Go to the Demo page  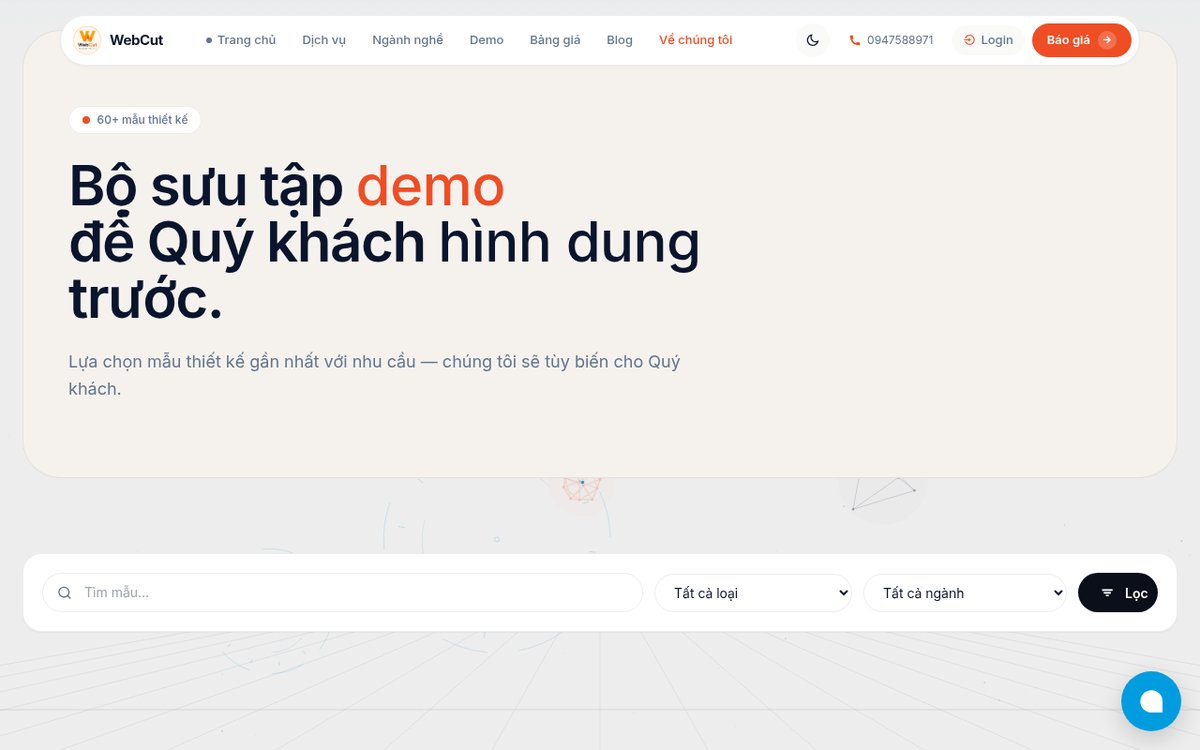(x=487, y=40)
